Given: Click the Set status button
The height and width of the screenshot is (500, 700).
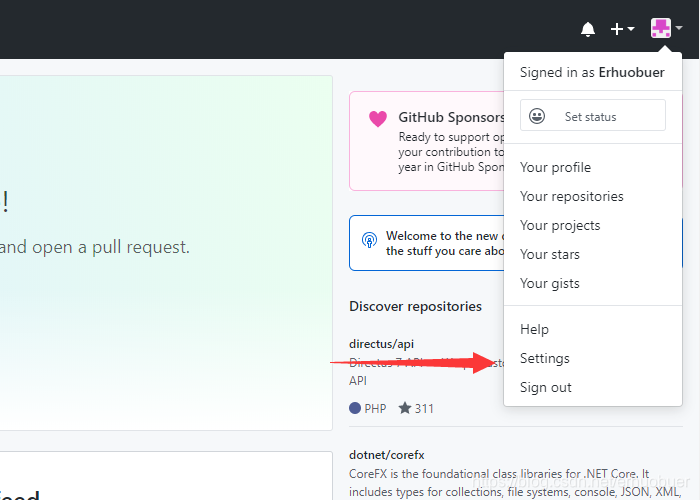Looking at the screenshot, I should pyautogui.click(x=592, y=115).
